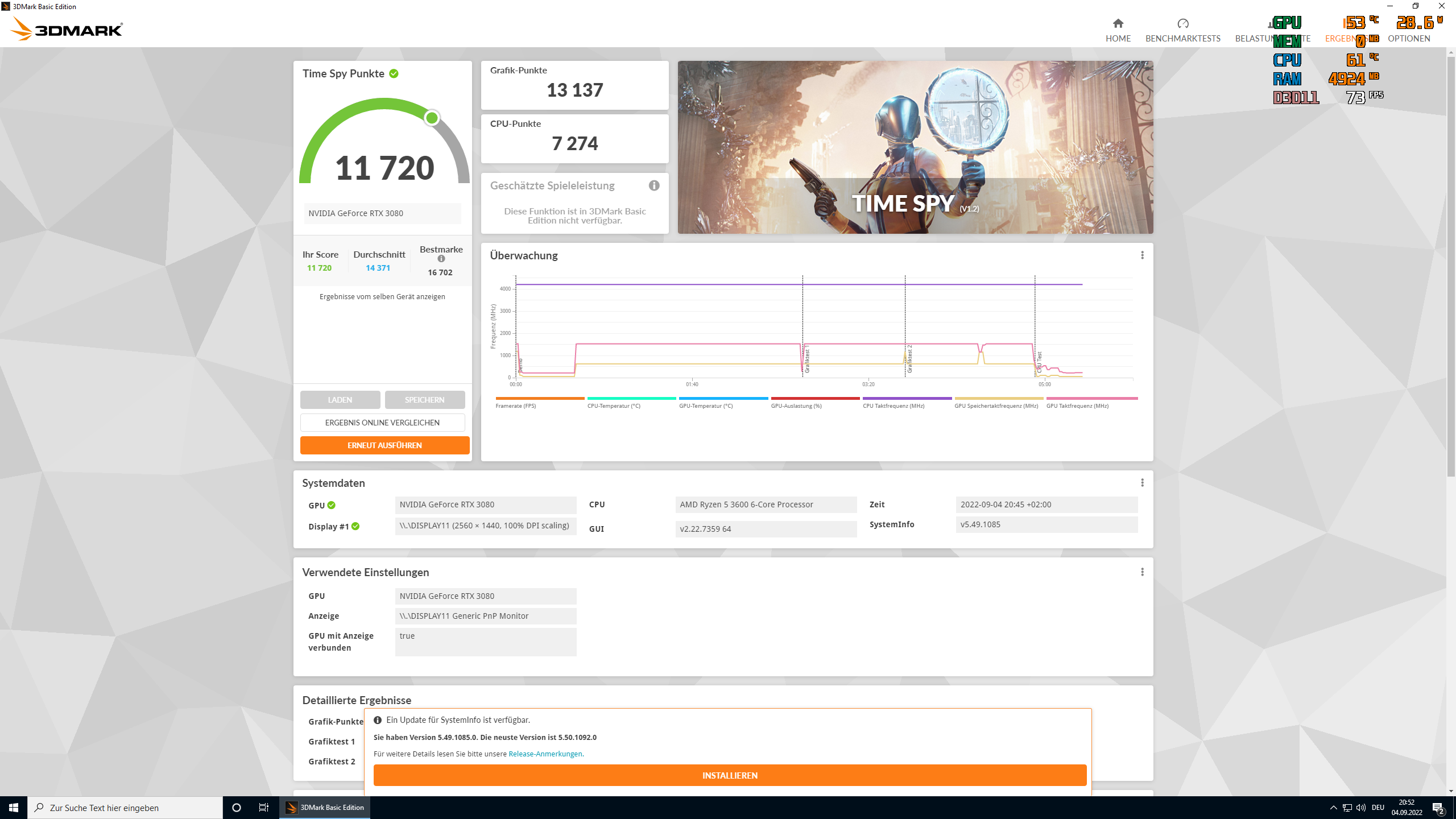Click the Home icon in navigation
This screenshot has width=1456, height=819.
[x=1118, y=23]
